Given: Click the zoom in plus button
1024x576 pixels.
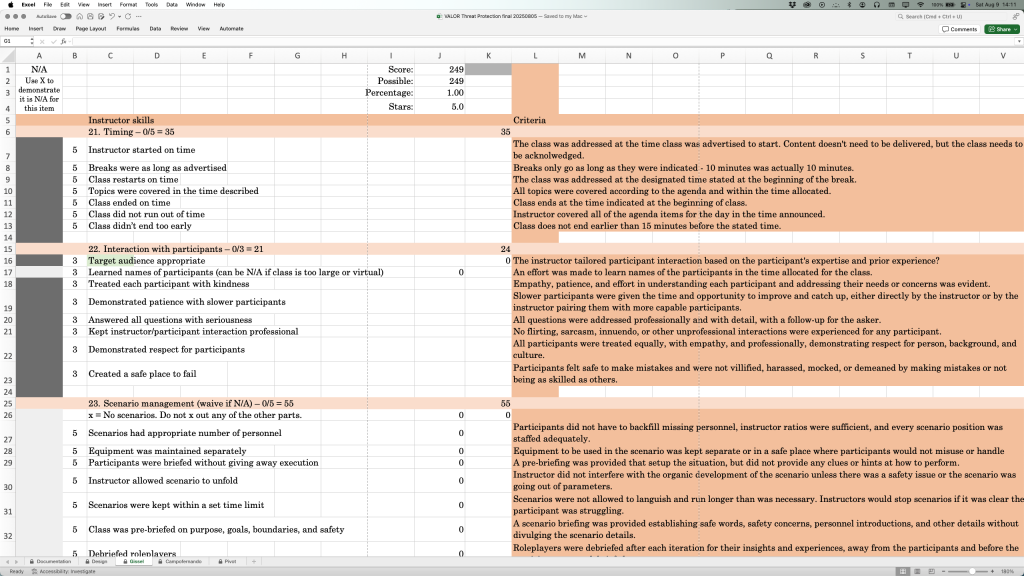Looking at the screenshot, I should 993,571.
